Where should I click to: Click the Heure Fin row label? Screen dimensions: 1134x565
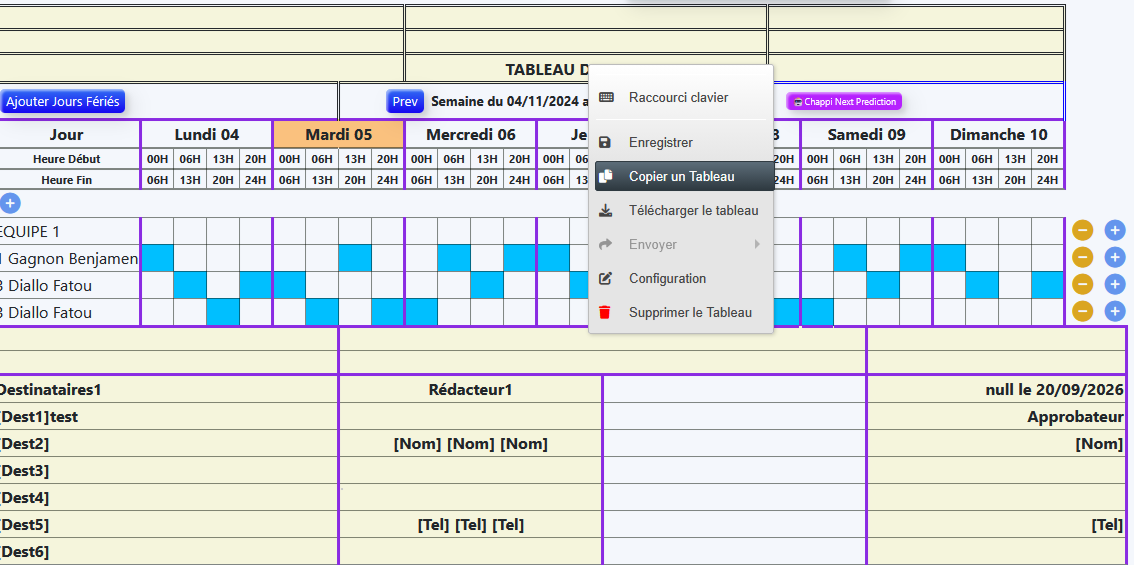point(69,180)
